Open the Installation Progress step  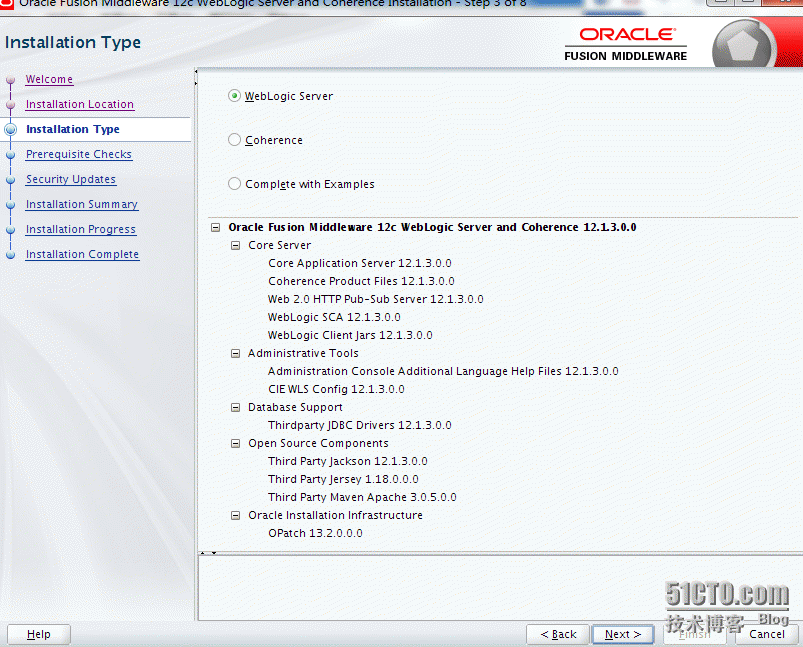[81, 229]
